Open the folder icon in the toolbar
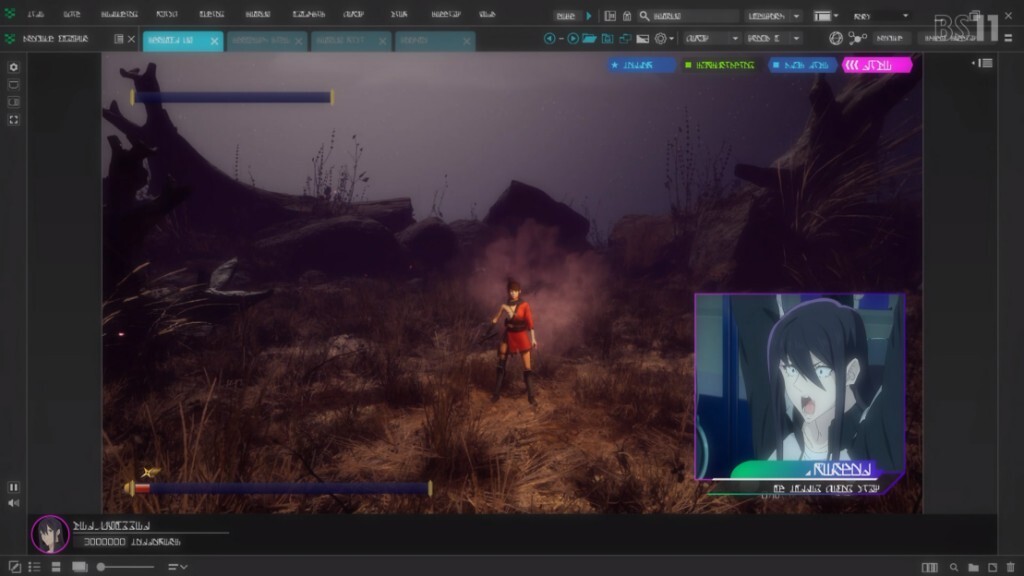 (x=590, y=38)
